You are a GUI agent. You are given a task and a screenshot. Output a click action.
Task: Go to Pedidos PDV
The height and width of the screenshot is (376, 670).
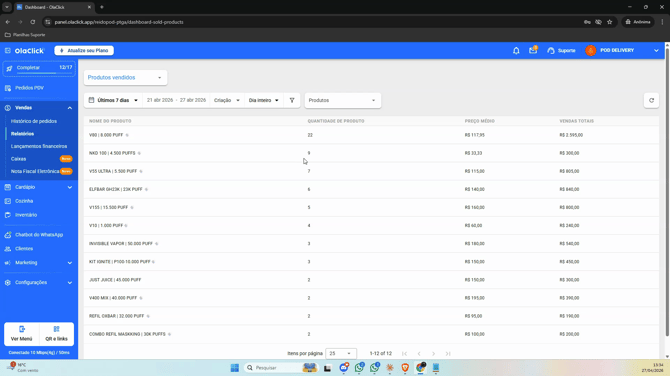29,88
